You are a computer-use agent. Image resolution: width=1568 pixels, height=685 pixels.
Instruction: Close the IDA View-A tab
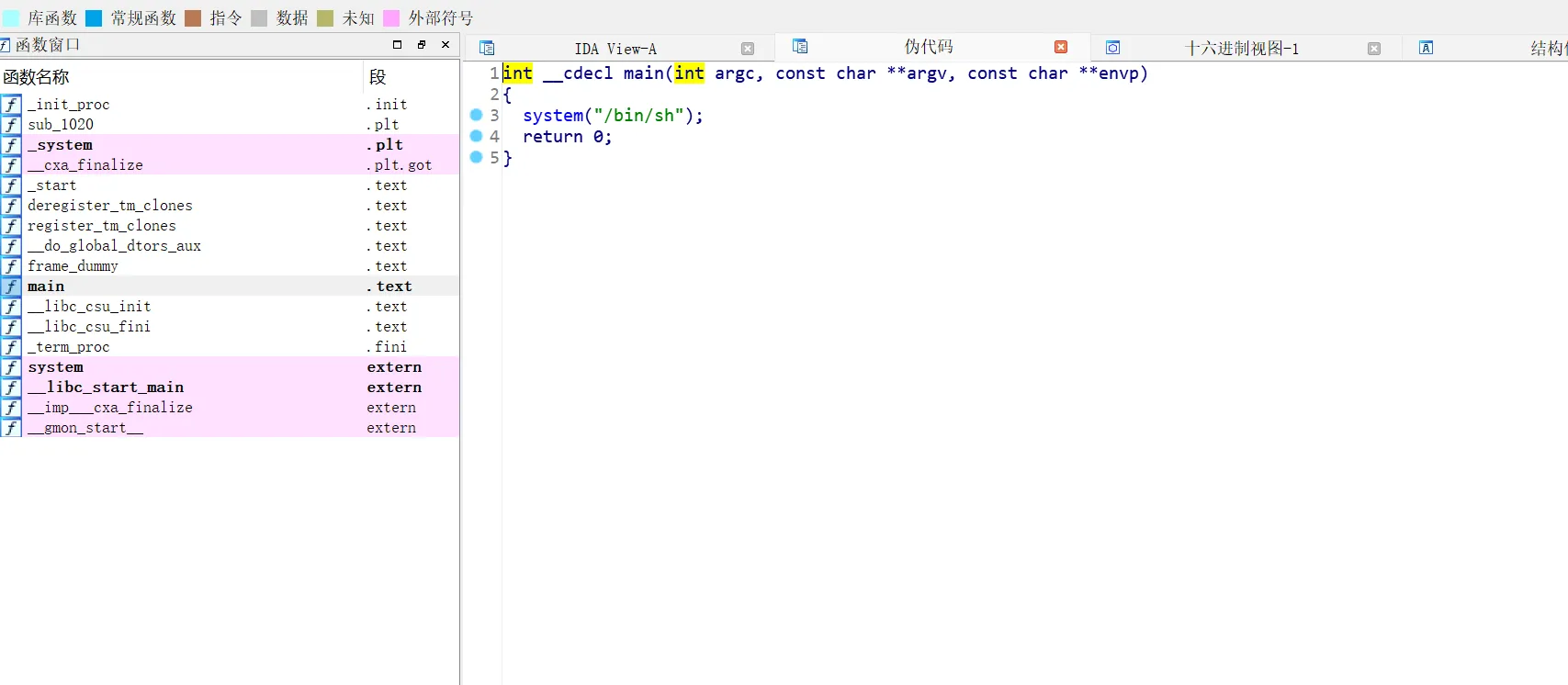point(748,49)
